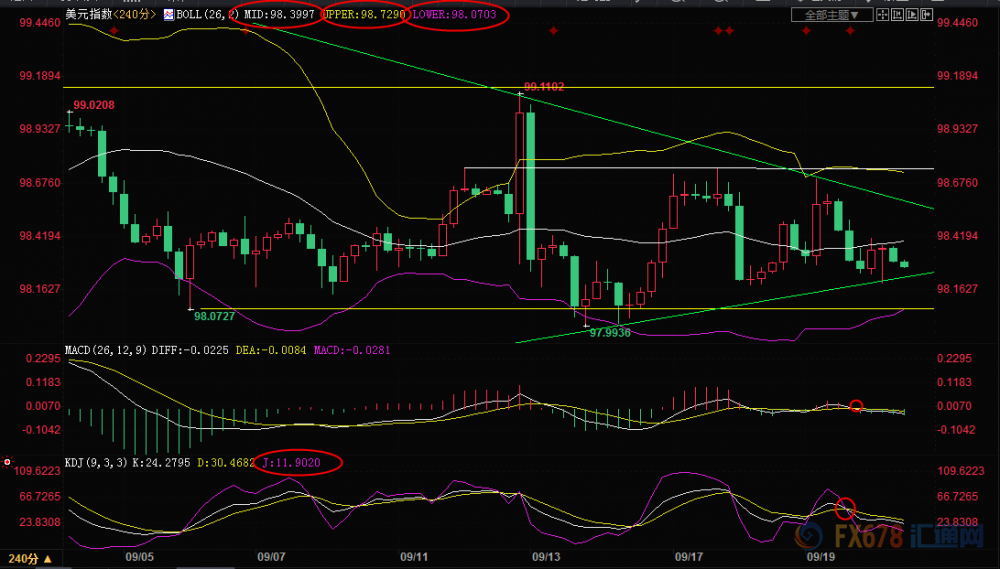Click 99.1894 on the right price axis
The width and height of the screenshot is (1000, 569).
click(957, 76)
